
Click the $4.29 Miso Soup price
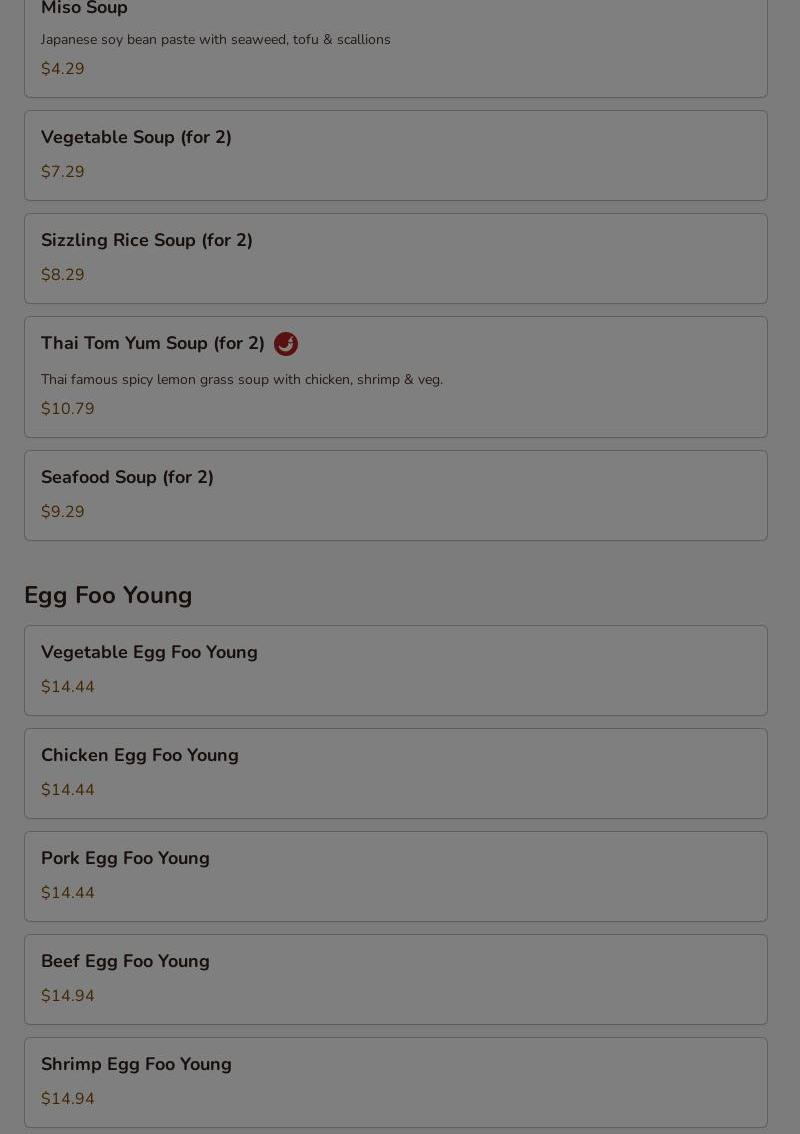pos(63,69)
